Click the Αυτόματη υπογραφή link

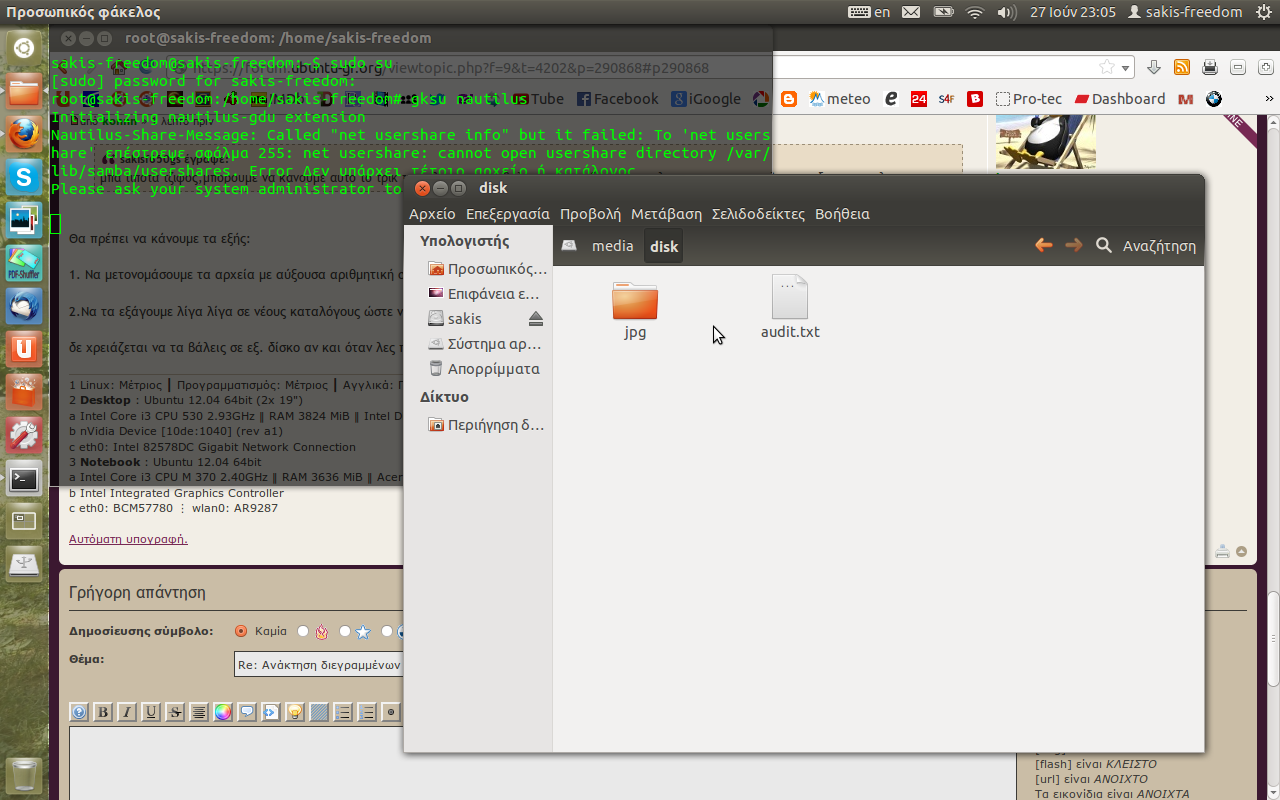point(128,539)
